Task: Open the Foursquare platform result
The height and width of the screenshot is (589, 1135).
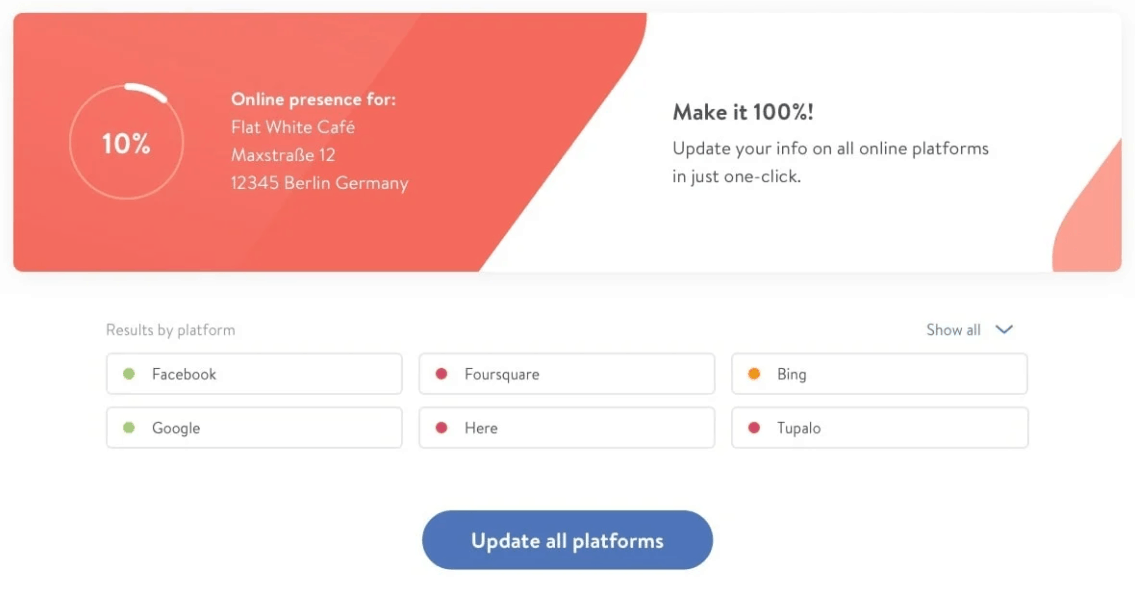Action: click(567, 374)
